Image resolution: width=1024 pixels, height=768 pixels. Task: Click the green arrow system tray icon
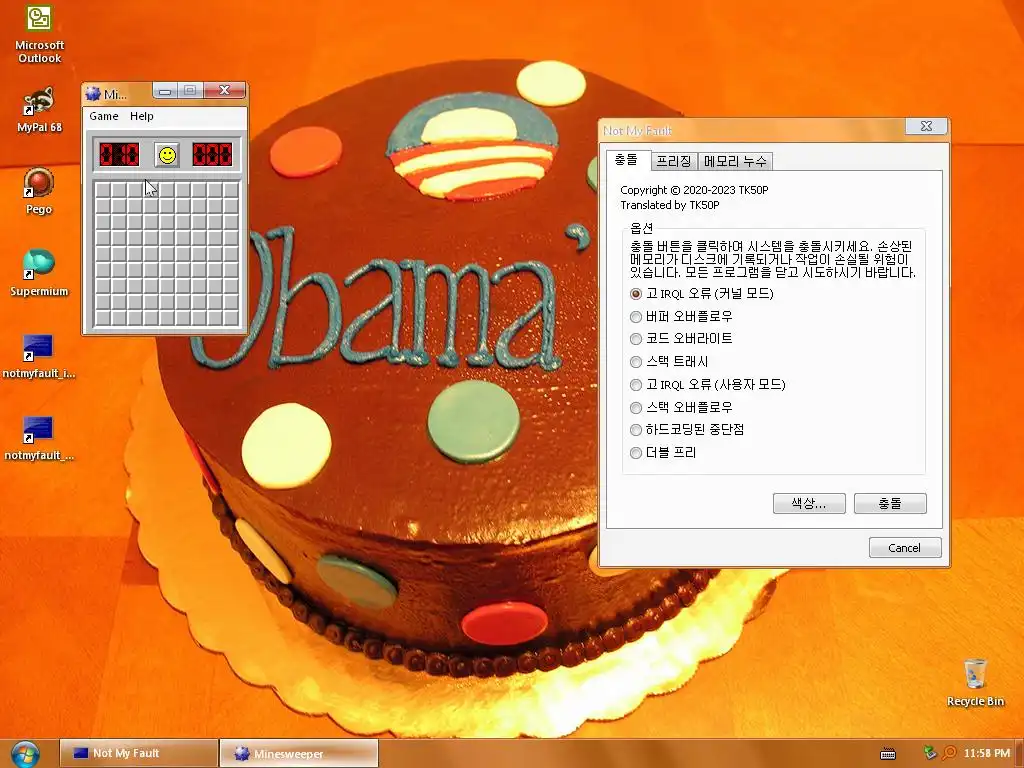pyautogui.click(x=930, y=753)
